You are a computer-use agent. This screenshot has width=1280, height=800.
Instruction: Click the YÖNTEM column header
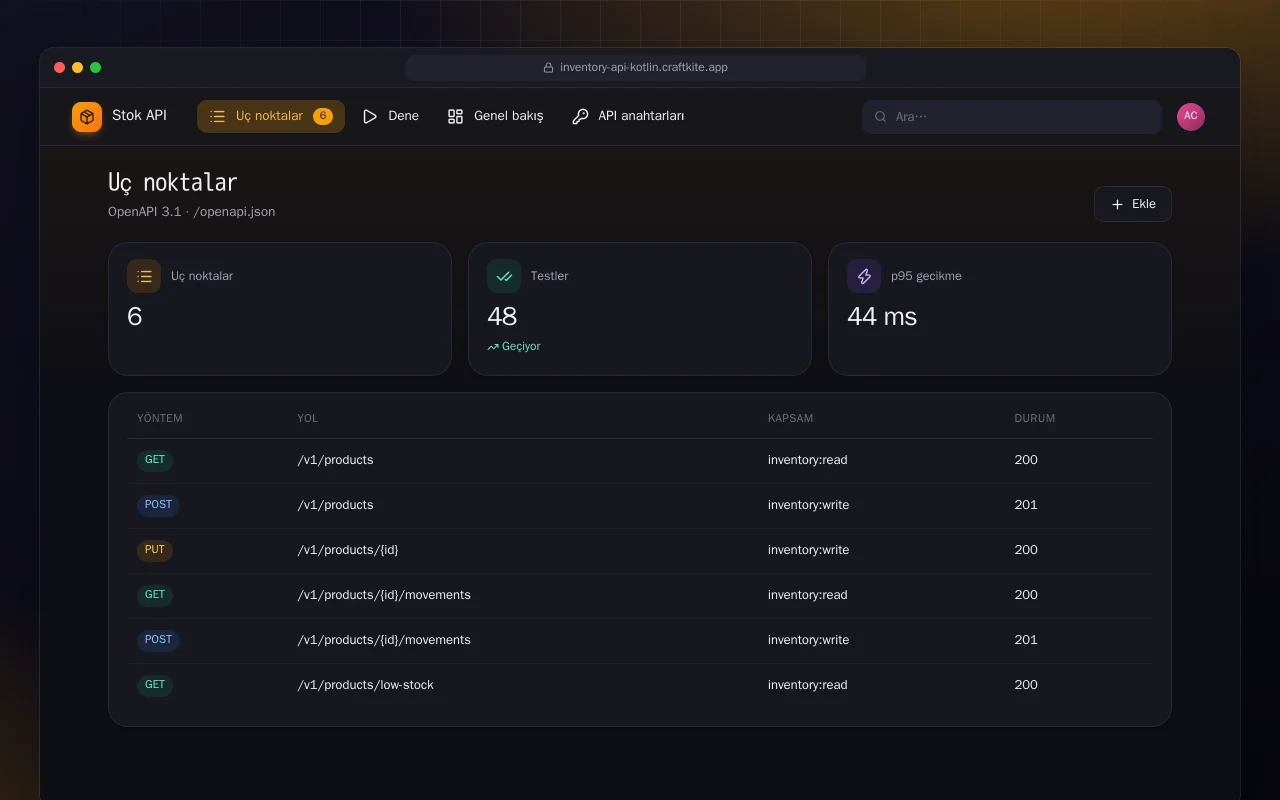[x=160, y=418]
